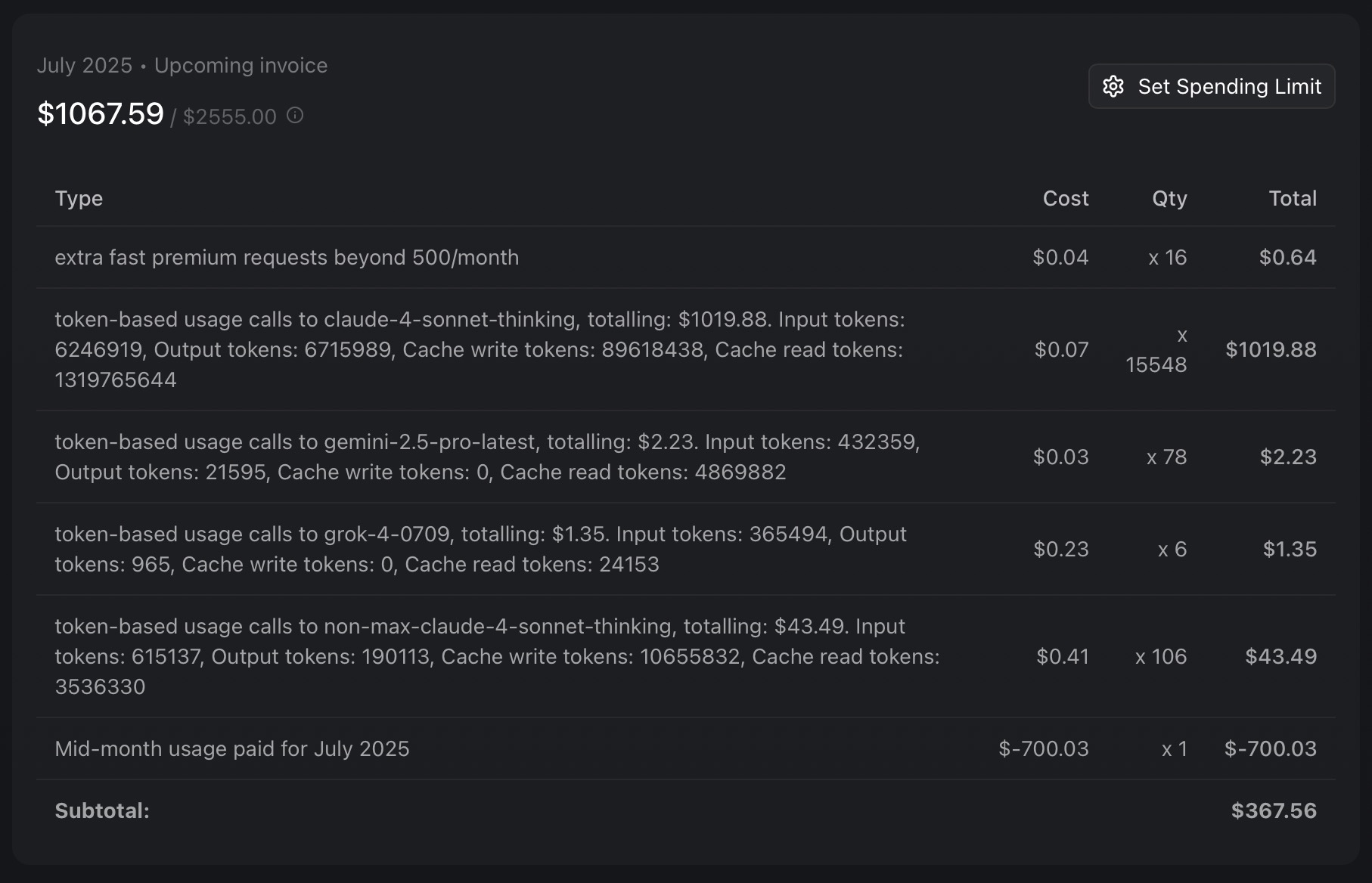Click the gear icon beside Set Spending Limit

pyautogui.click(x=1113, y=86)
